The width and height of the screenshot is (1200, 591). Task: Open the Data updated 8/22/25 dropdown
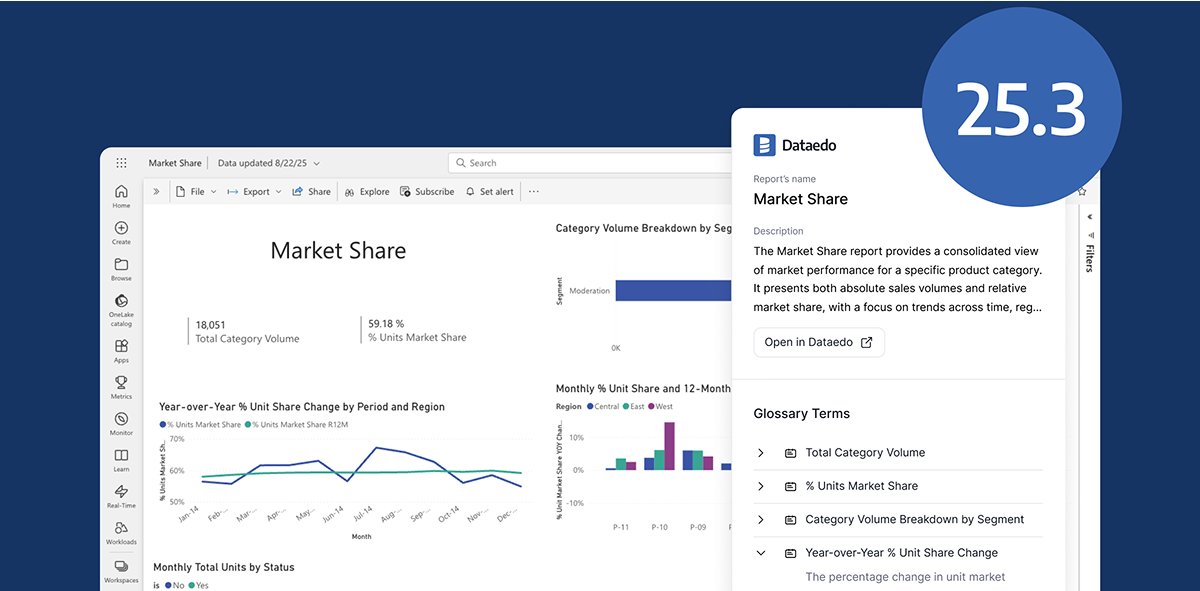[x=267, y=163]
